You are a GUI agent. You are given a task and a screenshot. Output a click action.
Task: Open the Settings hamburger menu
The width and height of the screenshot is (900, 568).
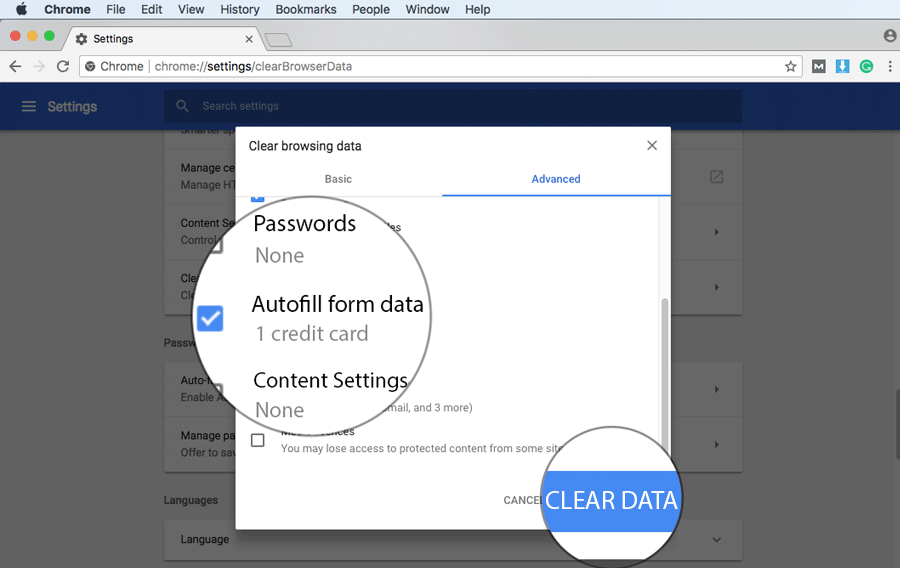click(x=29, y=106)
